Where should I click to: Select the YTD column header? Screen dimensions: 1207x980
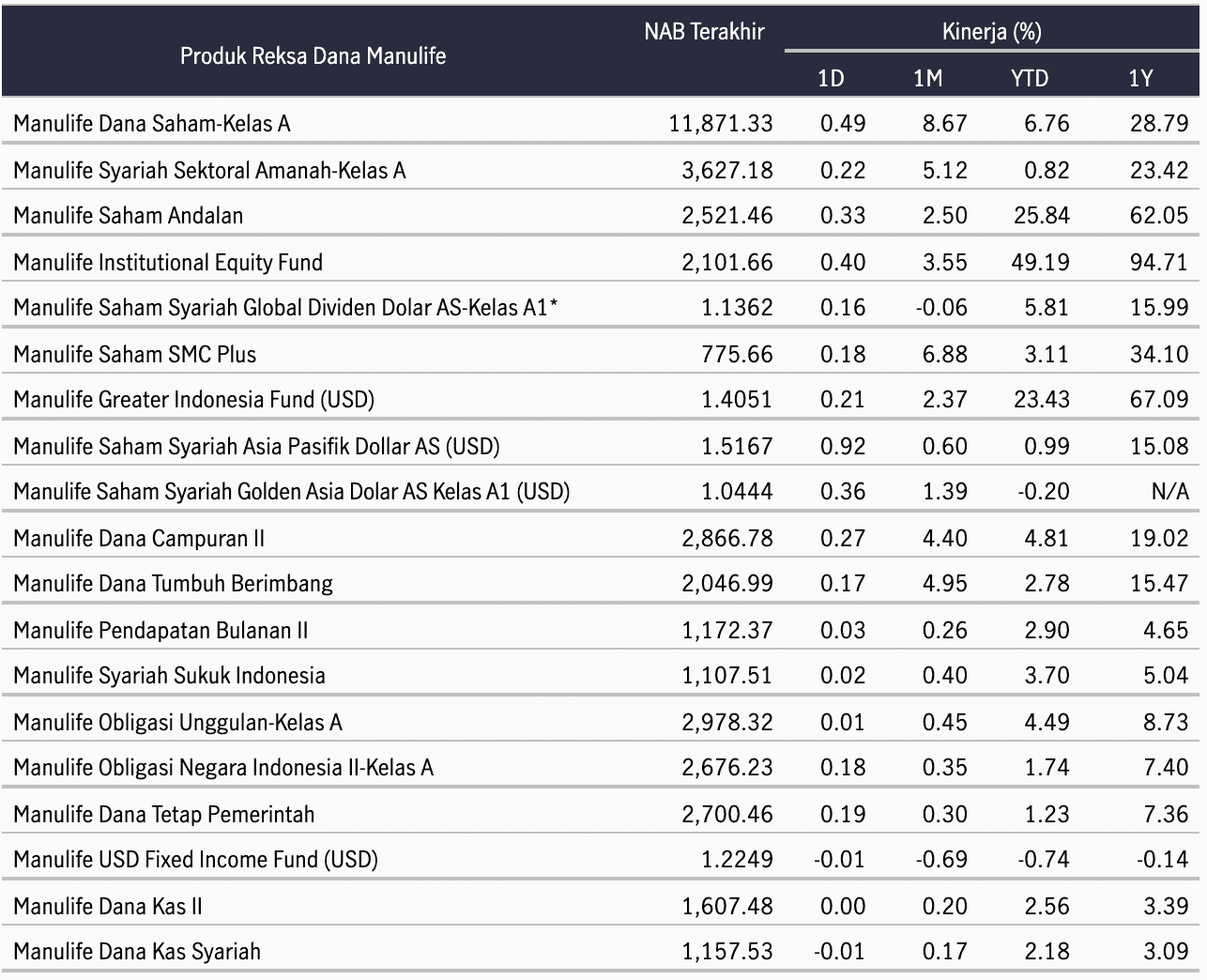pos(1030,78)
